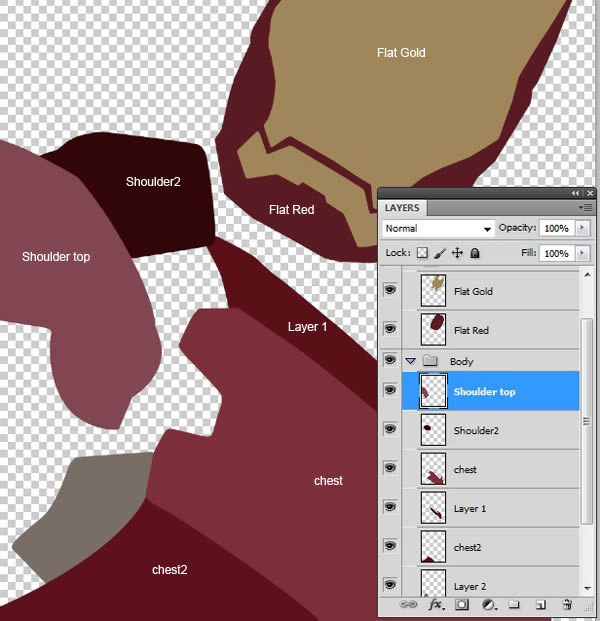Select the Shoulder top layer name
Viewport: 600px width, 621px height.
pos(484,392)
